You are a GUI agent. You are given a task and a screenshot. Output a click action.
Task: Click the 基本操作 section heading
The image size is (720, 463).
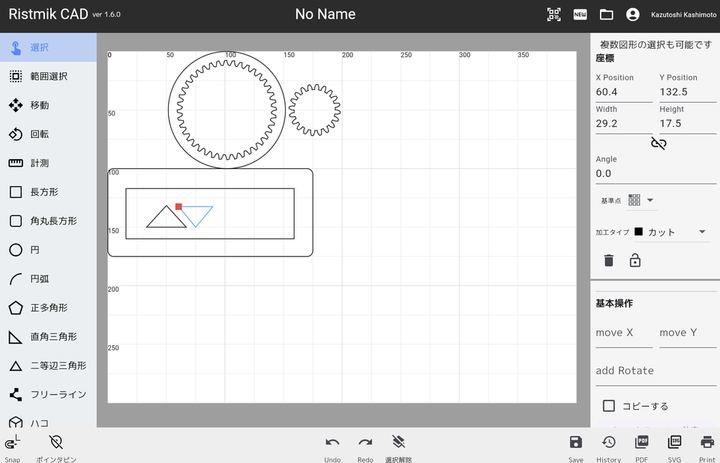614,304
